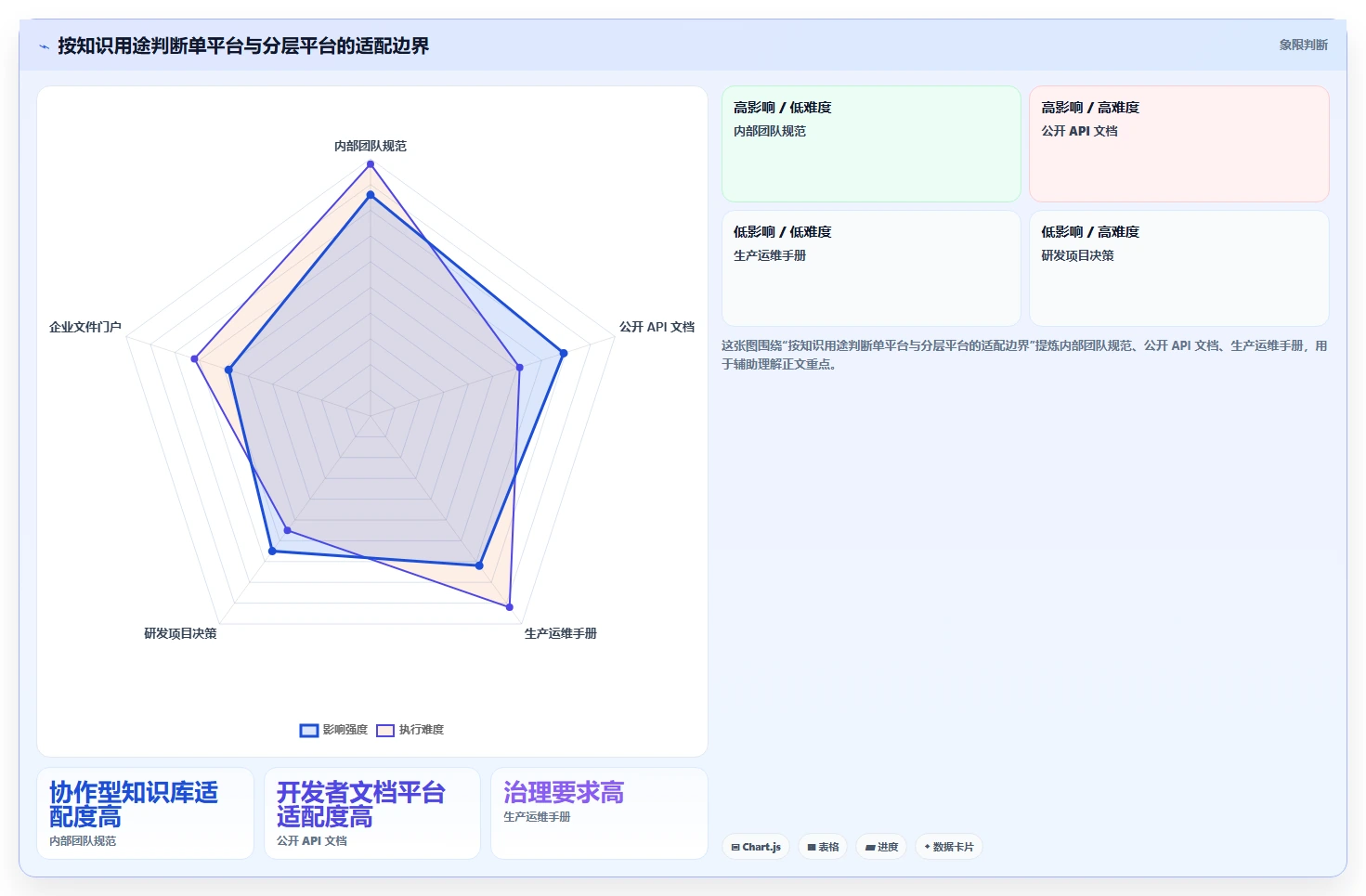
Task: Select the 企业文件门户 radar axis label
Action: [x=85, y=327]
